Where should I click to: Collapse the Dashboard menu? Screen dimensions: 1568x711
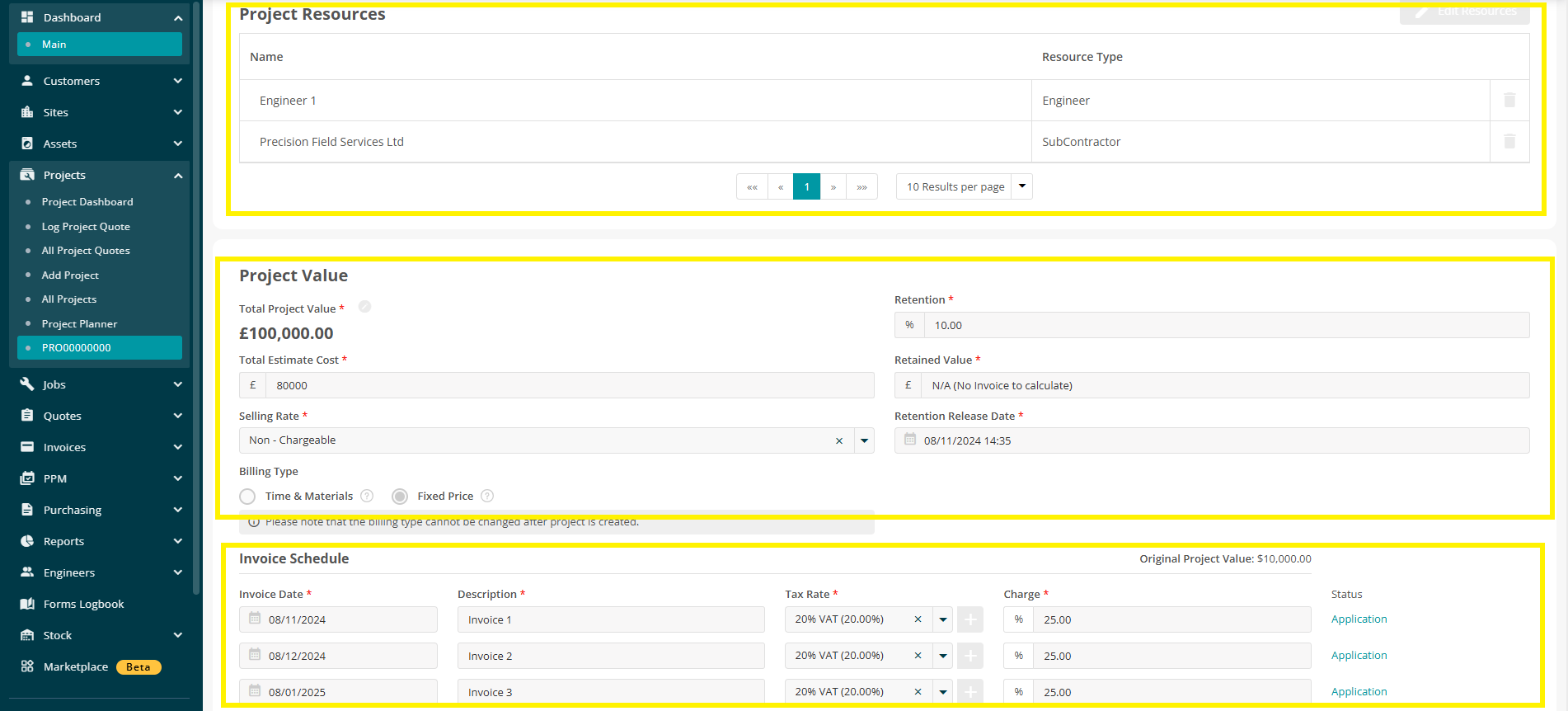[x=178, y=17]
